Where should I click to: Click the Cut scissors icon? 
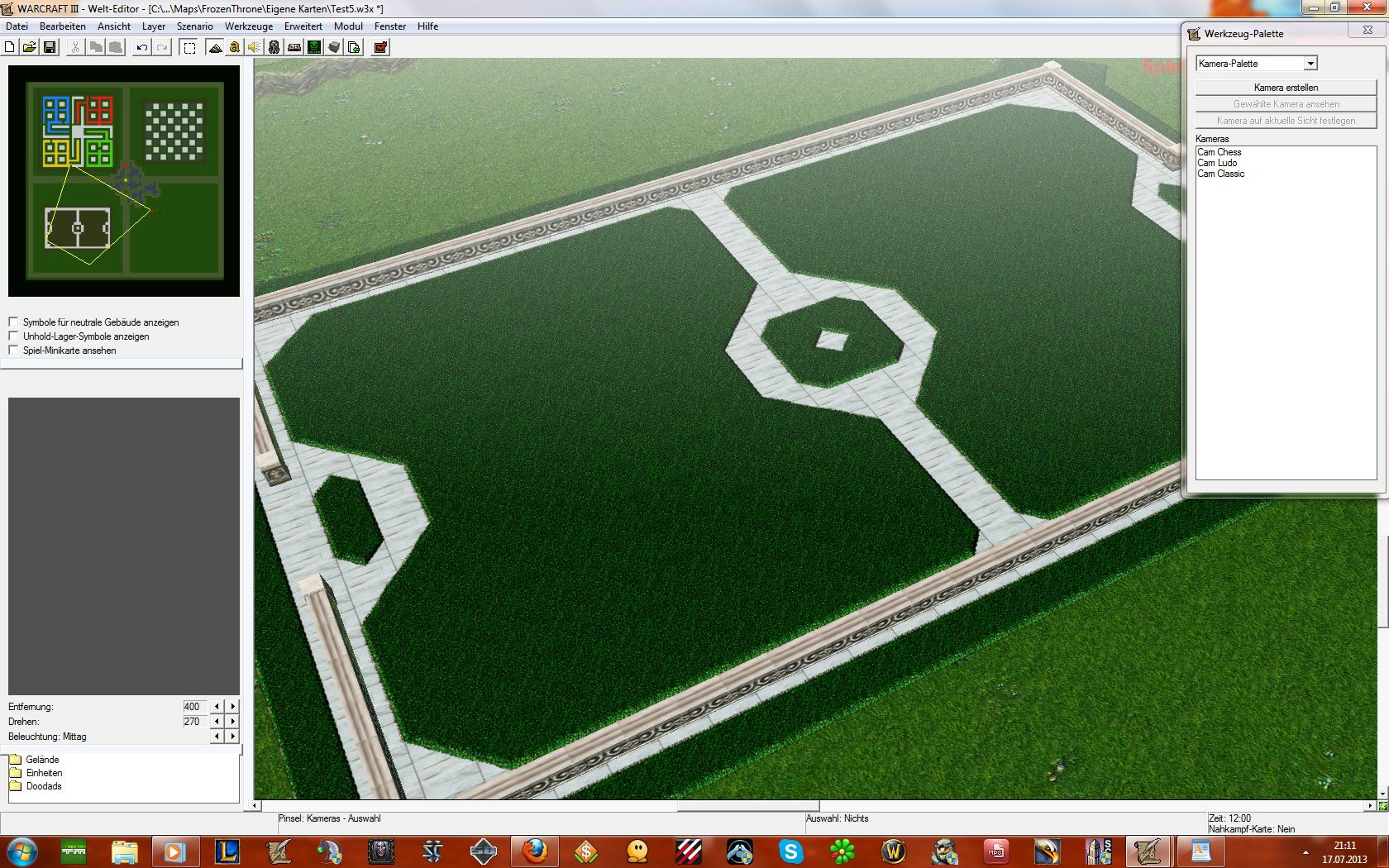pyautogui.click(x=75, y=47)
